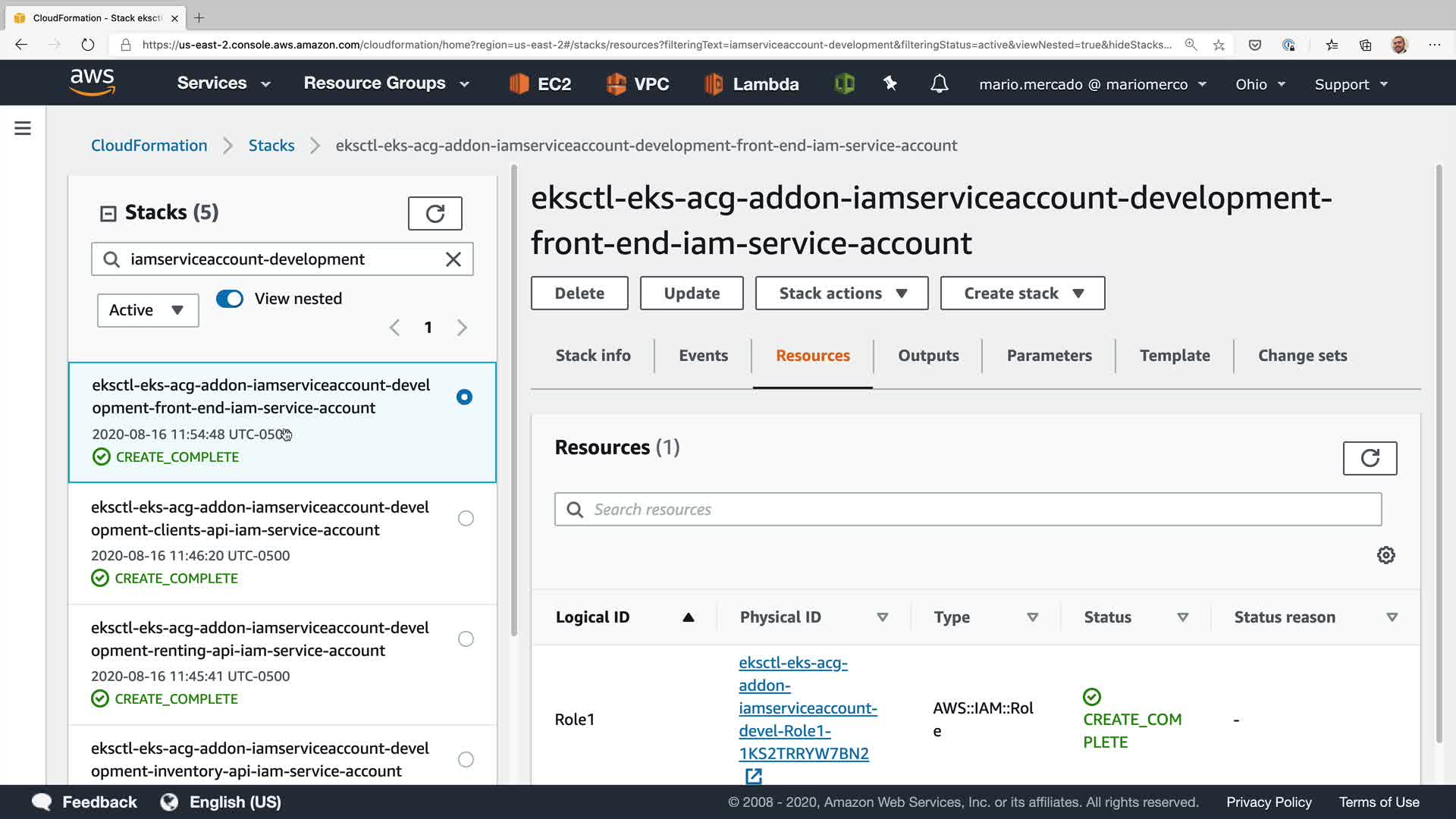Select the renting-api stack radio button
Image resolution: width=1456 pixels, height=819 pixels.
[466, 639]
